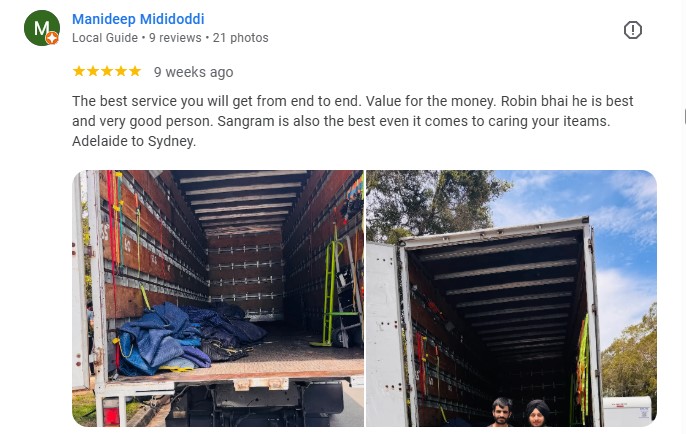The image size is (686, 434).
Task: Open the truck photo with blue moving blankets
Action: coord(218,298)
